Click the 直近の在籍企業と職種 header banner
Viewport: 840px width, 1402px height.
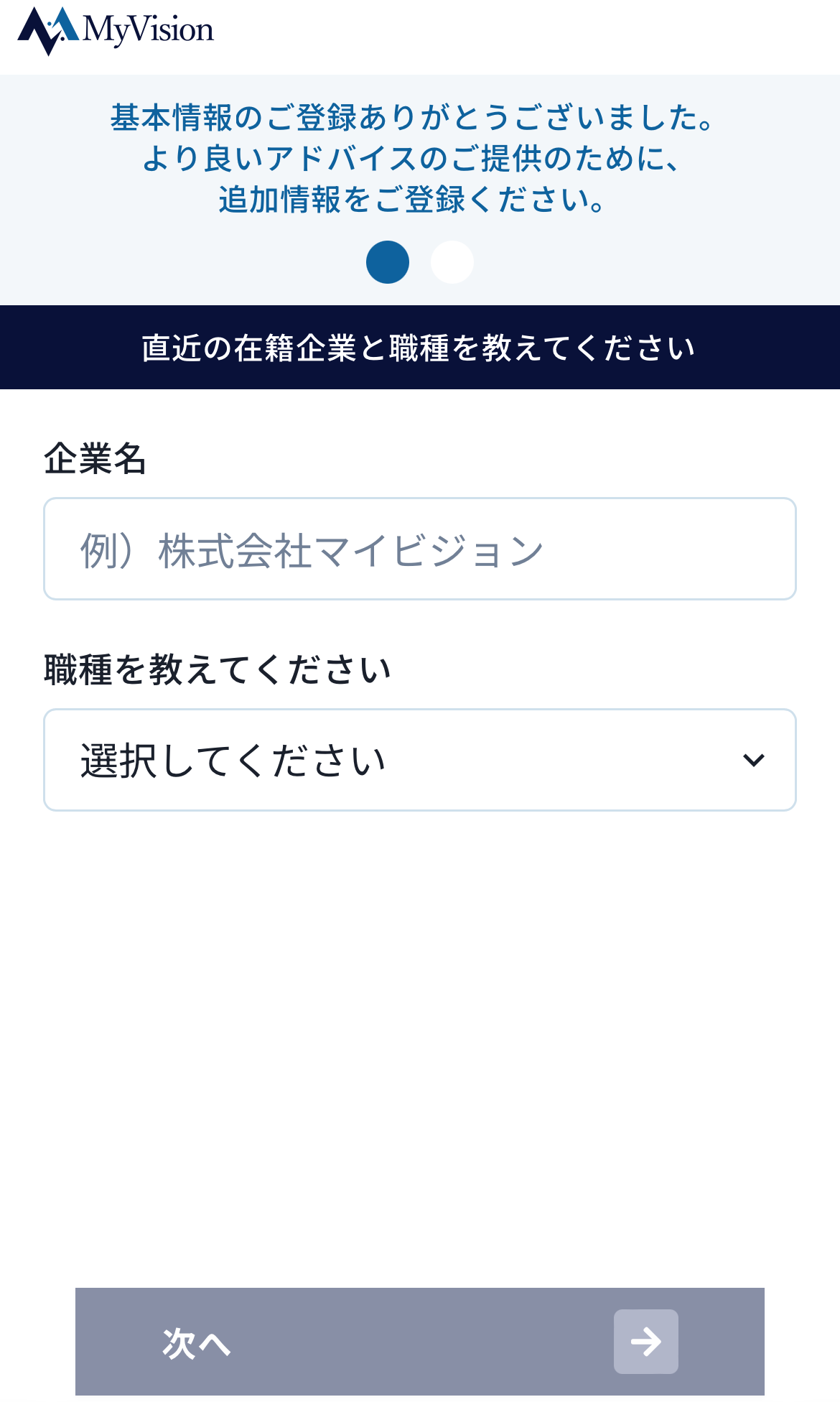click(420, 347)
